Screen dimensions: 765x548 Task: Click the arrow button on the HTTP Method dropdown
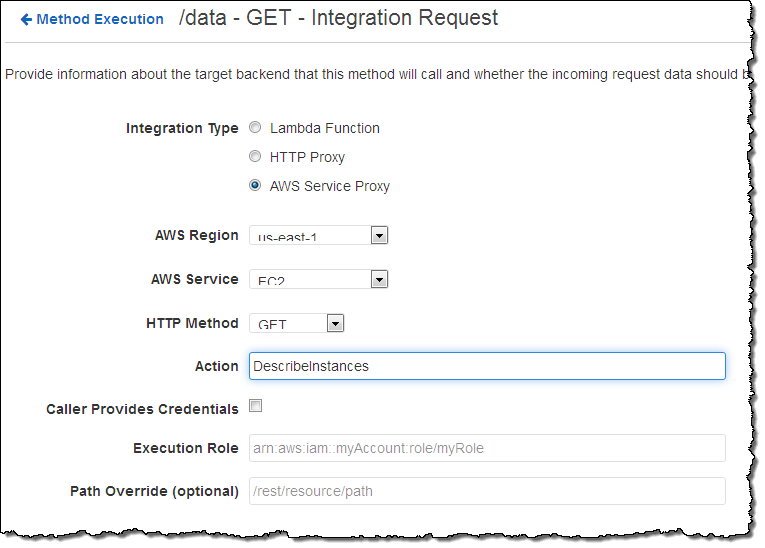tap(336, 323)
